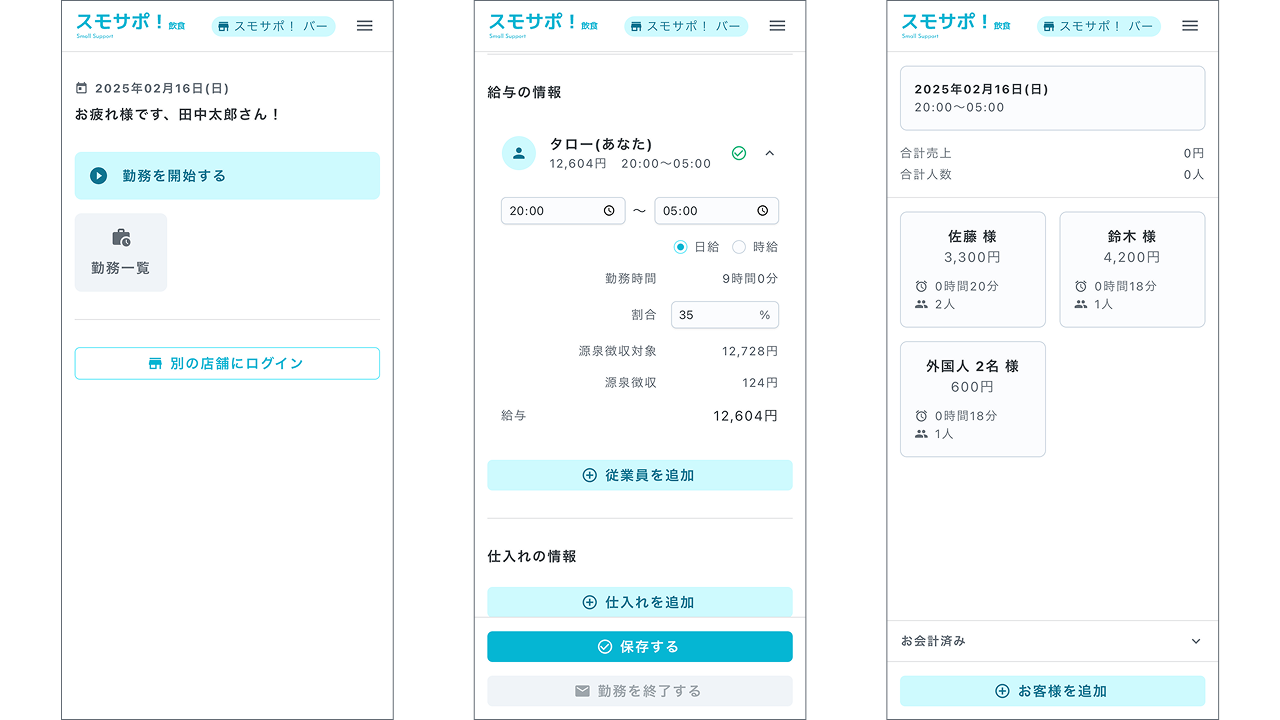This screenshot has height=720, width=1280.
Task: Open the hamburger menu on the greeting screen
Action: (x=364, y=26)
